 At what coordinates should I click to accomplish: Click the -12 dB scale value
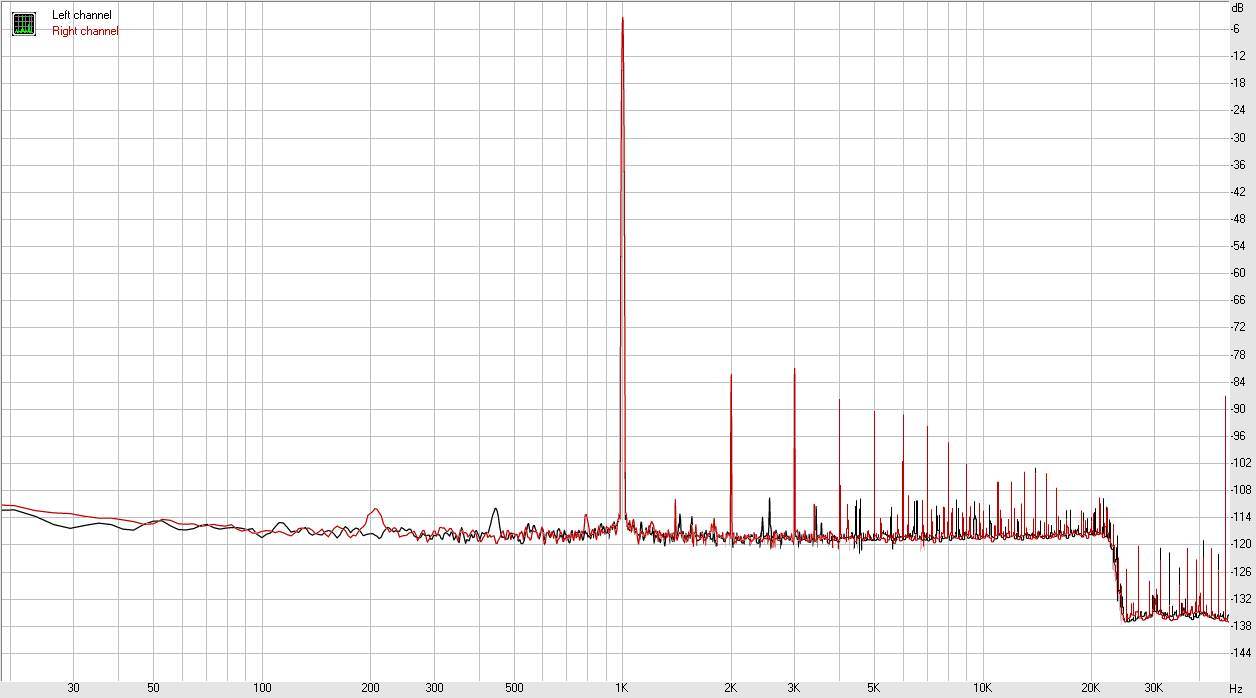[1238, 56]
